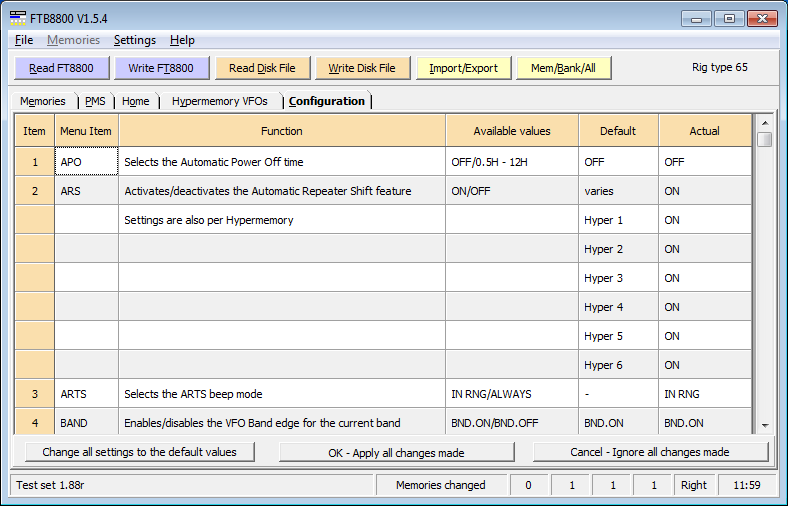The width and height of the screenshot is (788, 506).
Task: Click the Mem/Bank/All button
Action: click(564, 68)
